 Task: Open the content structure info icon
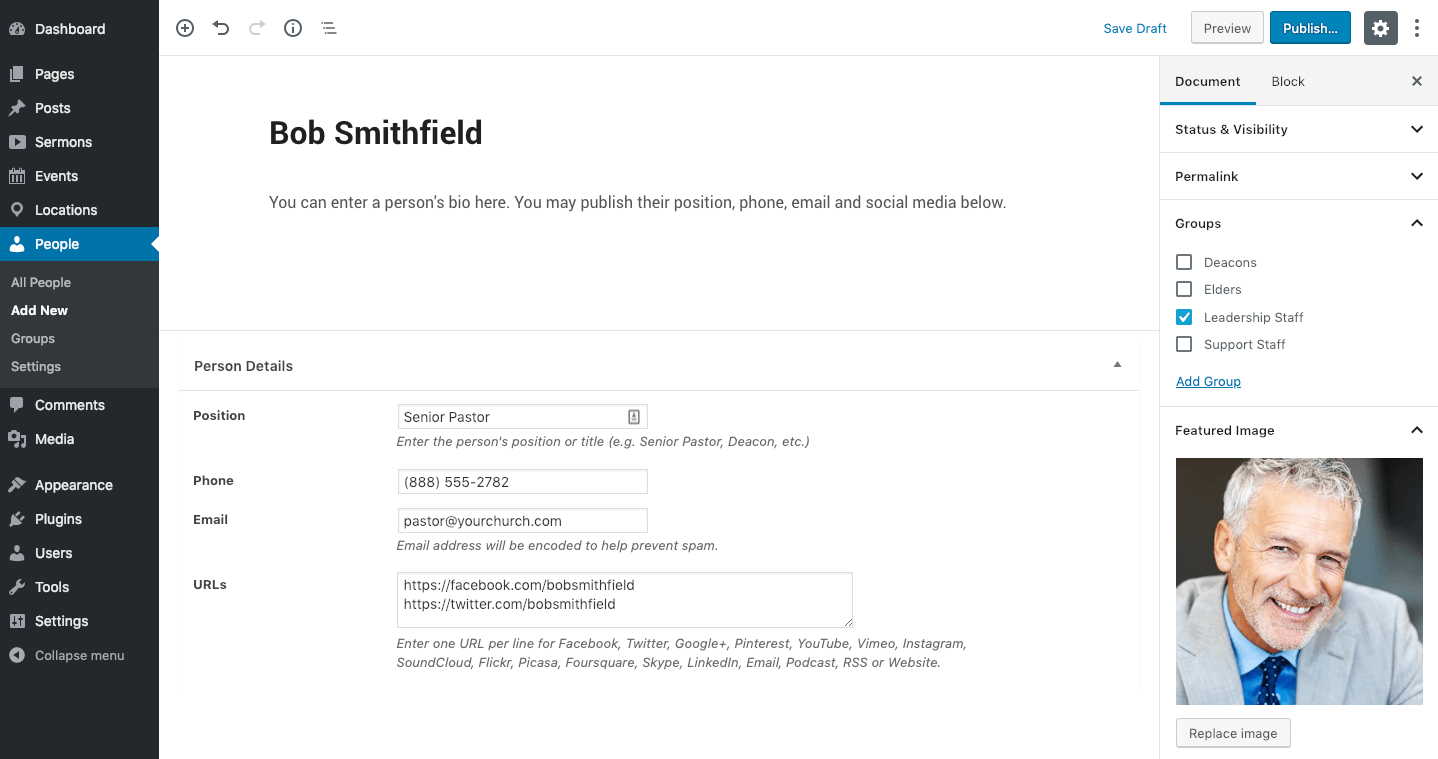[x=293, y=28]
